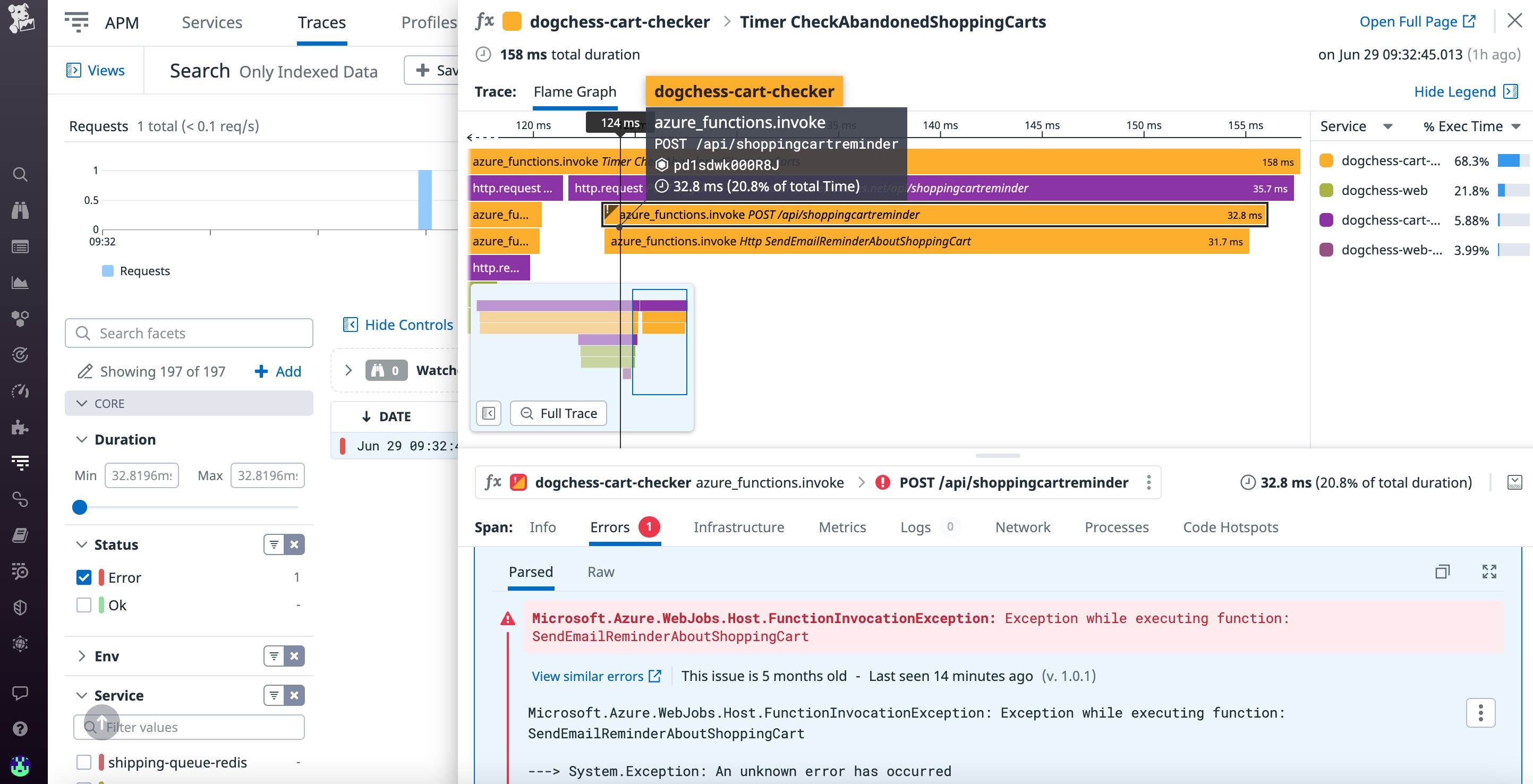Switch to the Traces tab
Image resolution: width=1533 pixels, height=784 pixels.
[321, 23]
